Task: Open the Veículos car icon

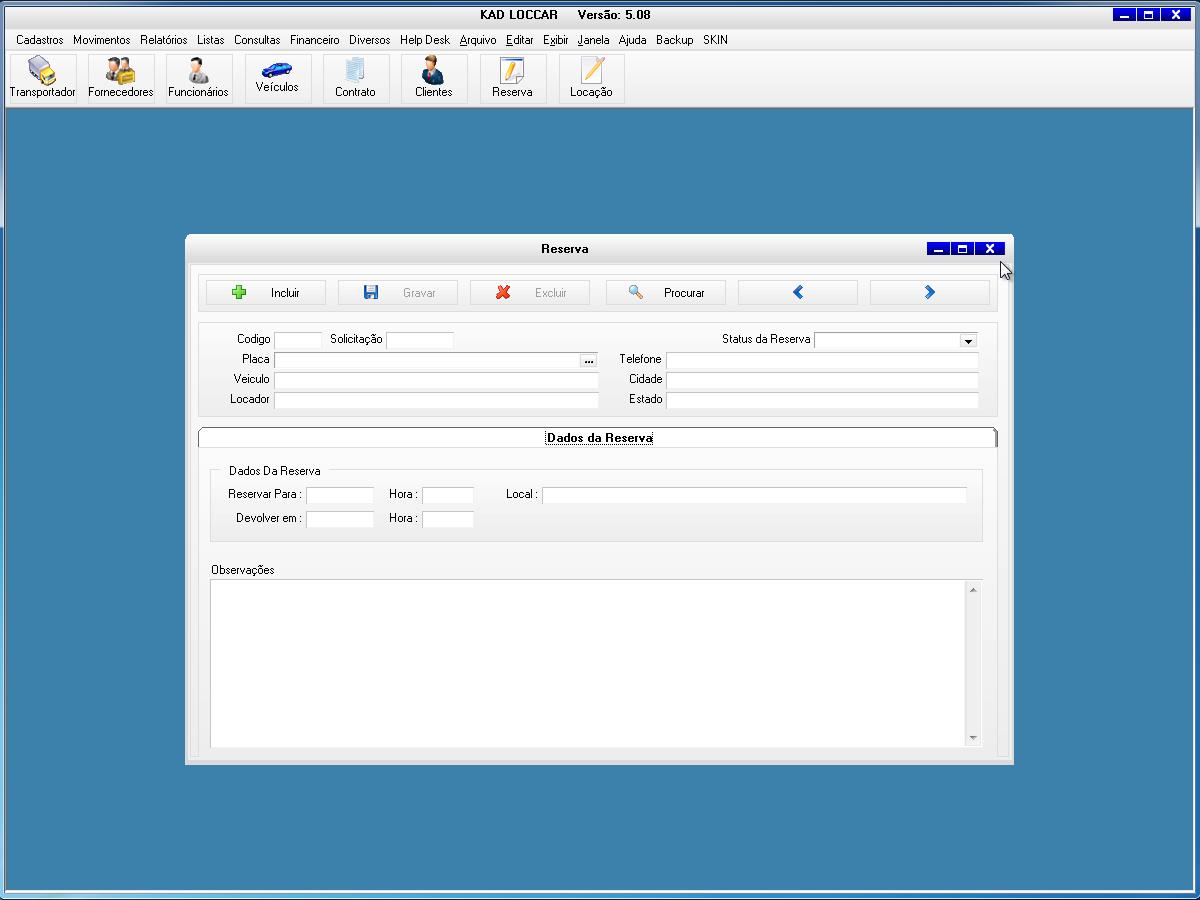Action: point(277,78)
